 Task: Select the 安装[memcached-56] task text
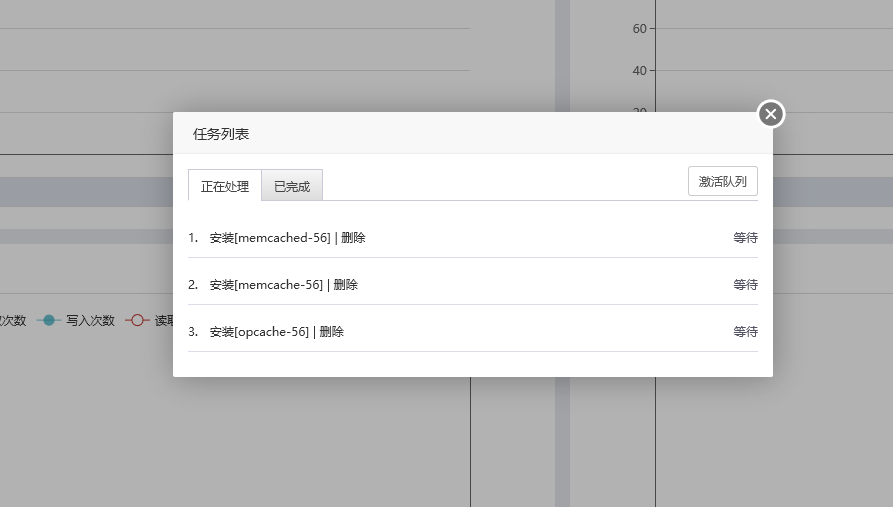tap(270, 238)
